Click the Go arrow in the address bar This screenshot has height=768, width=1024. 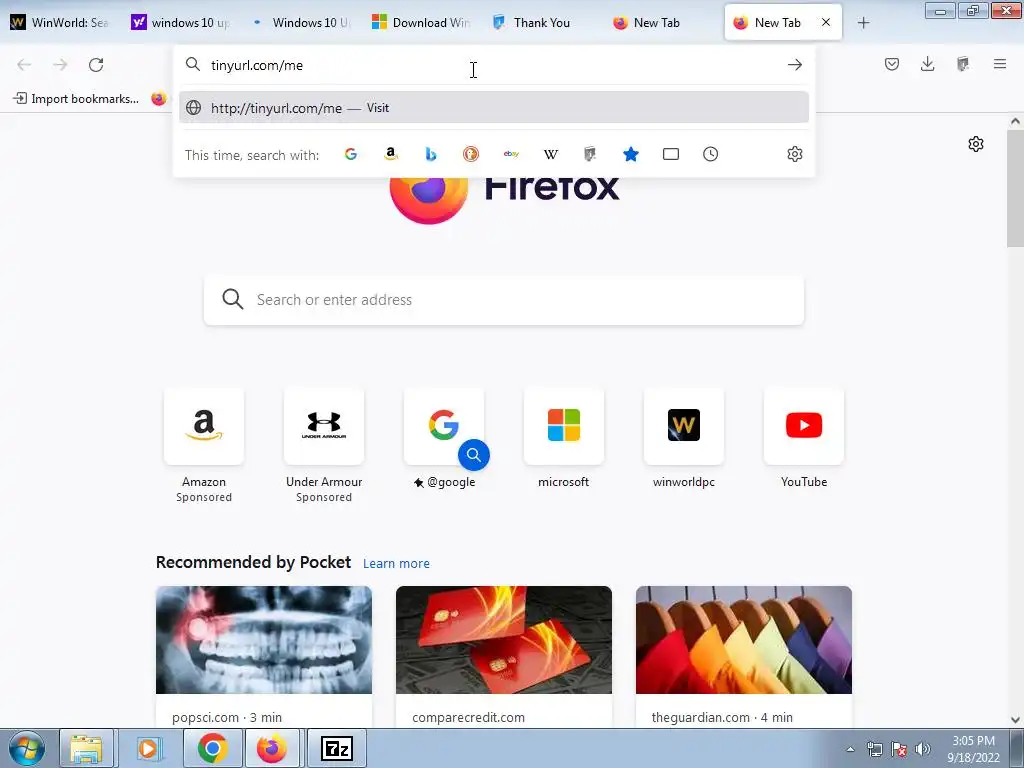[794, 65]
